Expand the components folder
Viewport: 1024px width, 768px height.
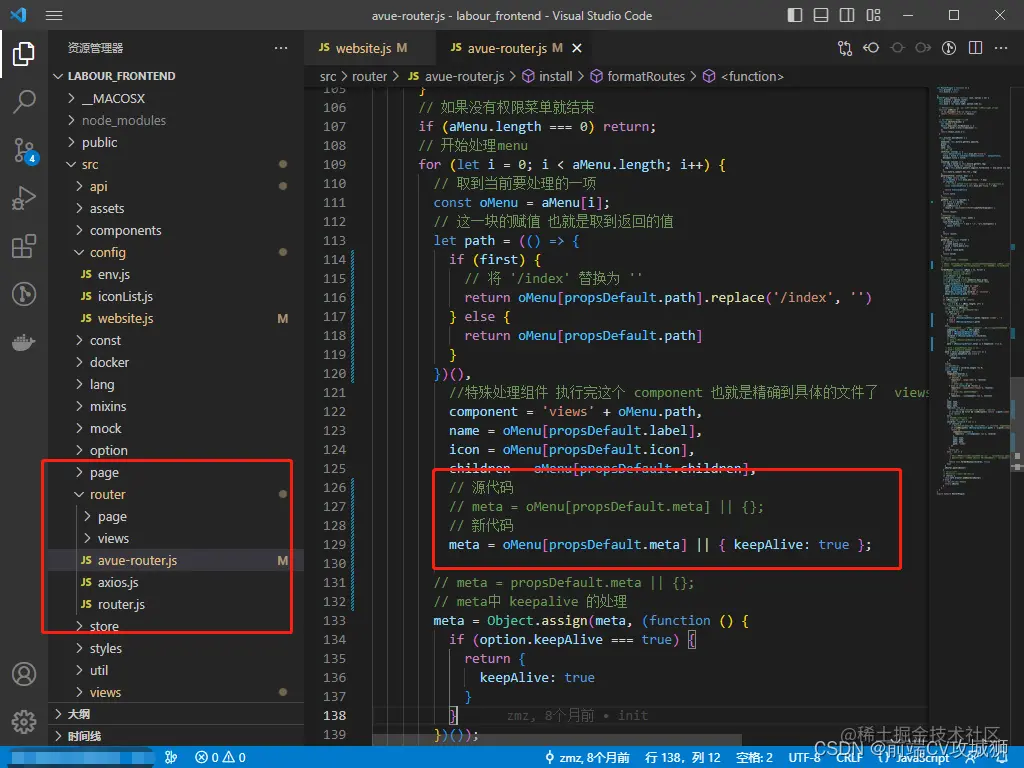pyautogui.click(x=176, y=230)
